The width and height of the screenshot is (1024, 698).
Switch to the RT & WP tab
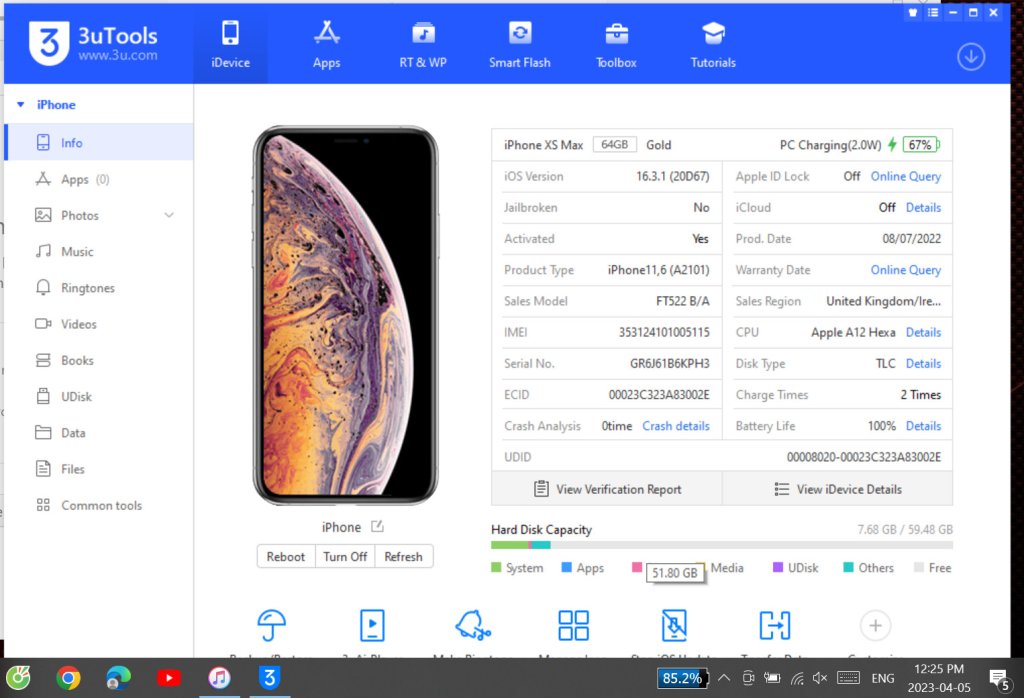coord(423,45)
